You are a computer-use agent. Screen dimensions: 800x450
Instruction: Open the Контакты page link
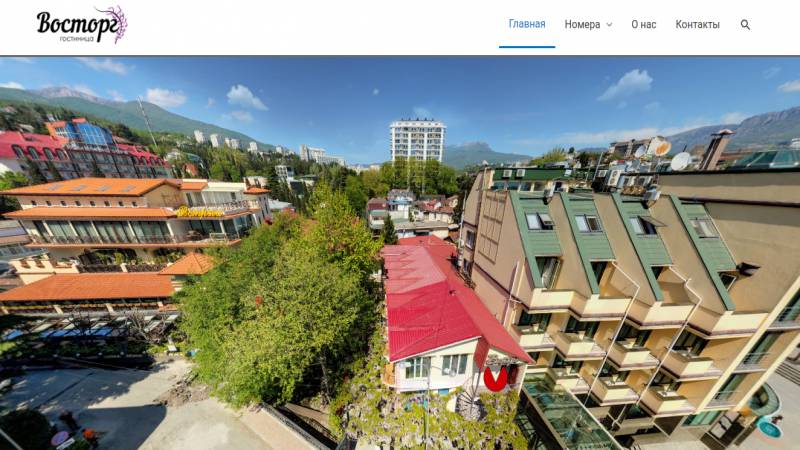click(x=697, y=24)
